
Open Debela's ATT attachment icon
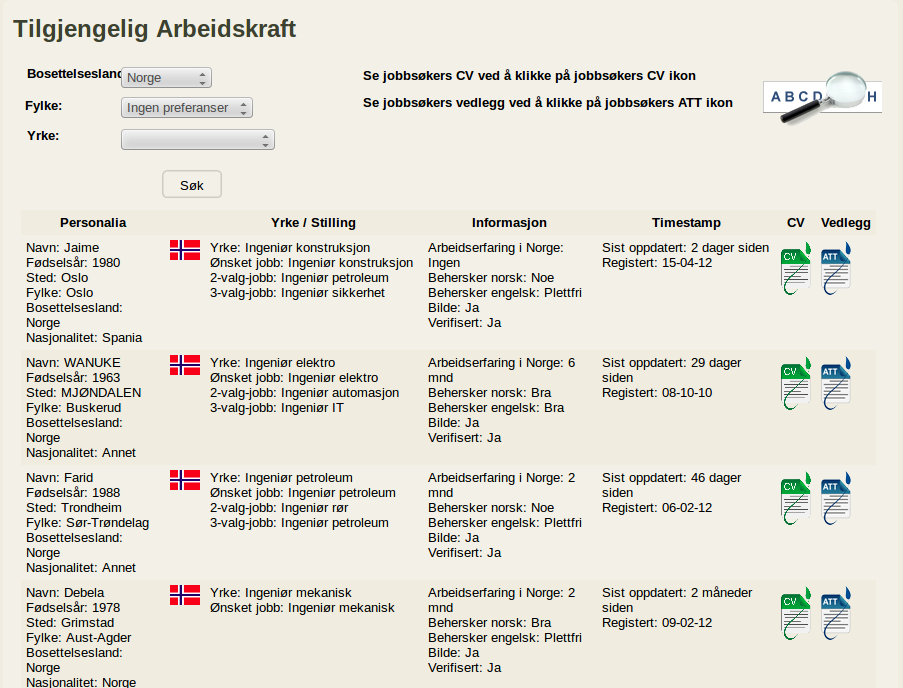(x=836, y=614)
